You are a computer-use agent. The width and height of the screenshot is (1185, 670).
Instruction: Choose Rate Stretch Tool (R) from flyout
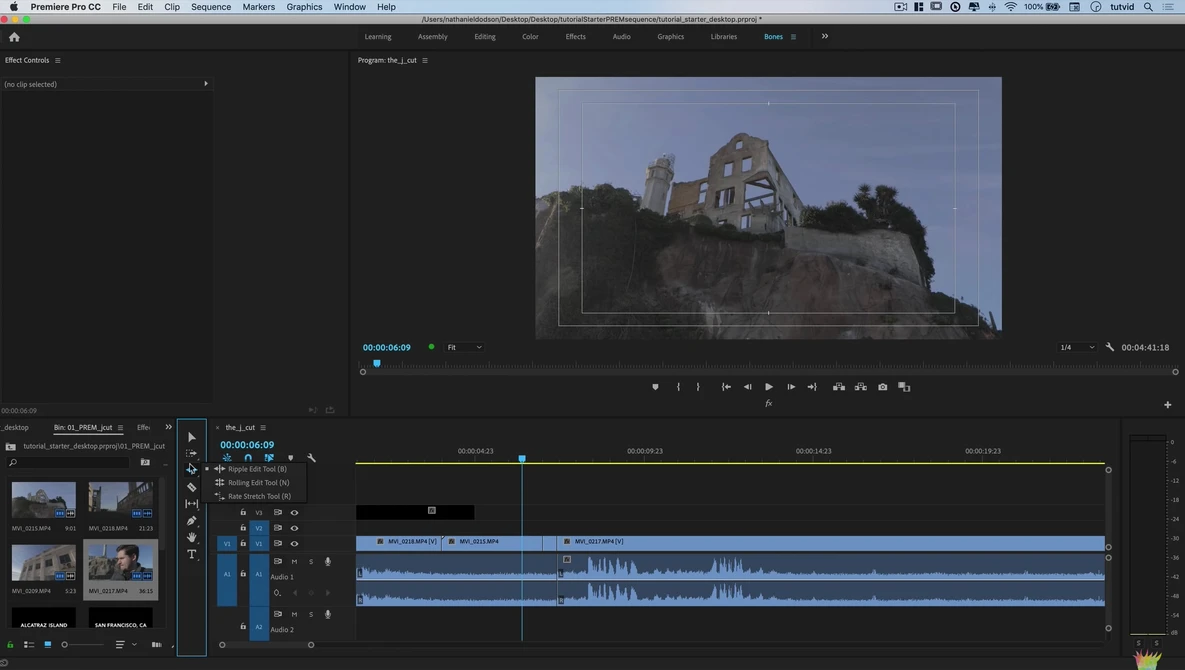(x=253, y=496)
